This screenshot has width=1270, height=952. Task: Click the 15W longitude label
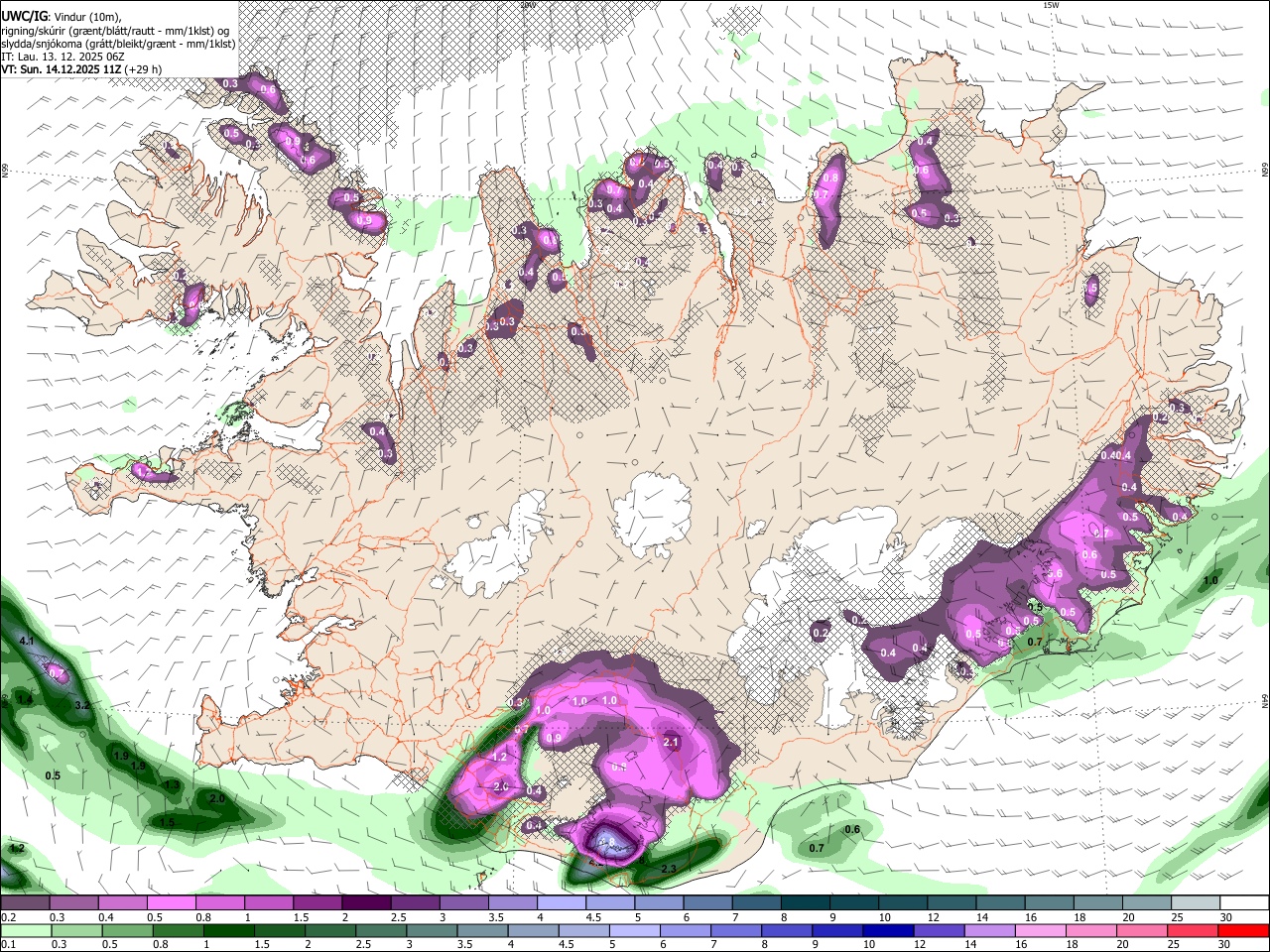coord(1051,5)
